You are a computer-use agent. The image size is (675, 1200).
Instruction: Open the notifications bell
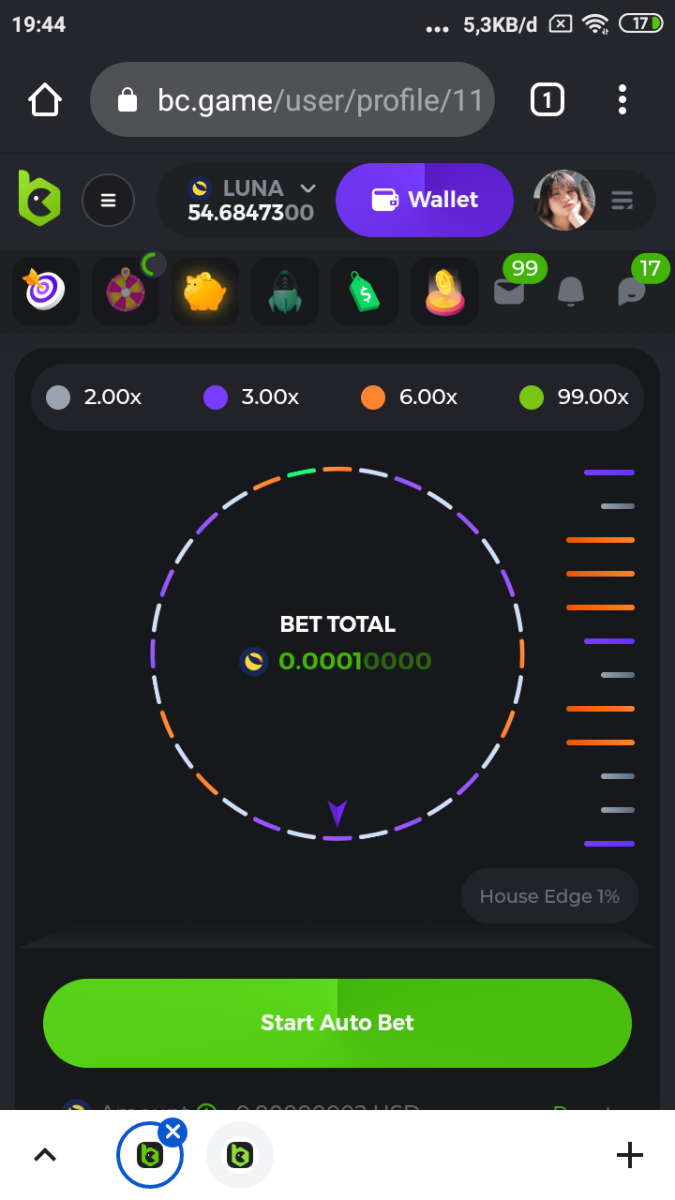(571, 291)
